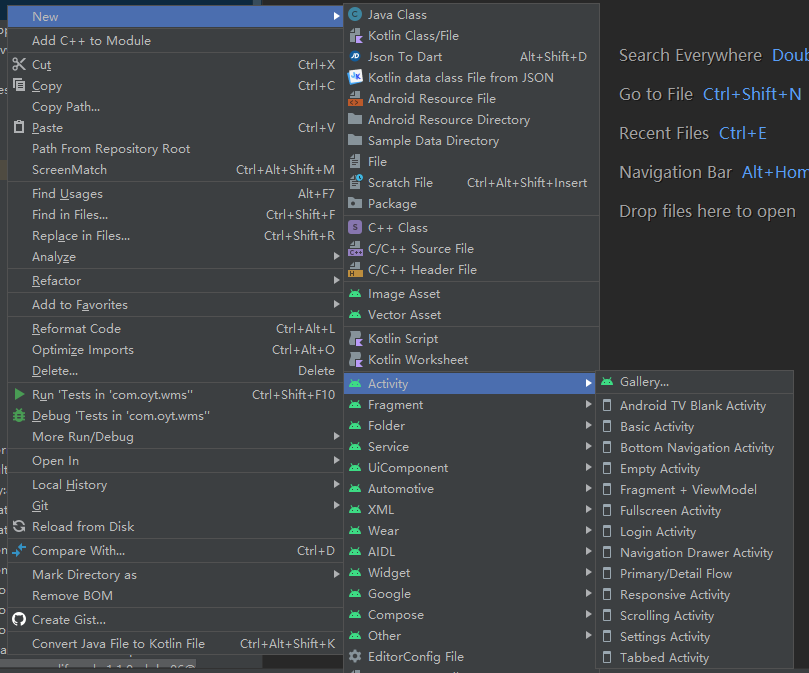809x673 pixels.
Task: Select Settings Activity template
Action: click(x=694, y=637)
